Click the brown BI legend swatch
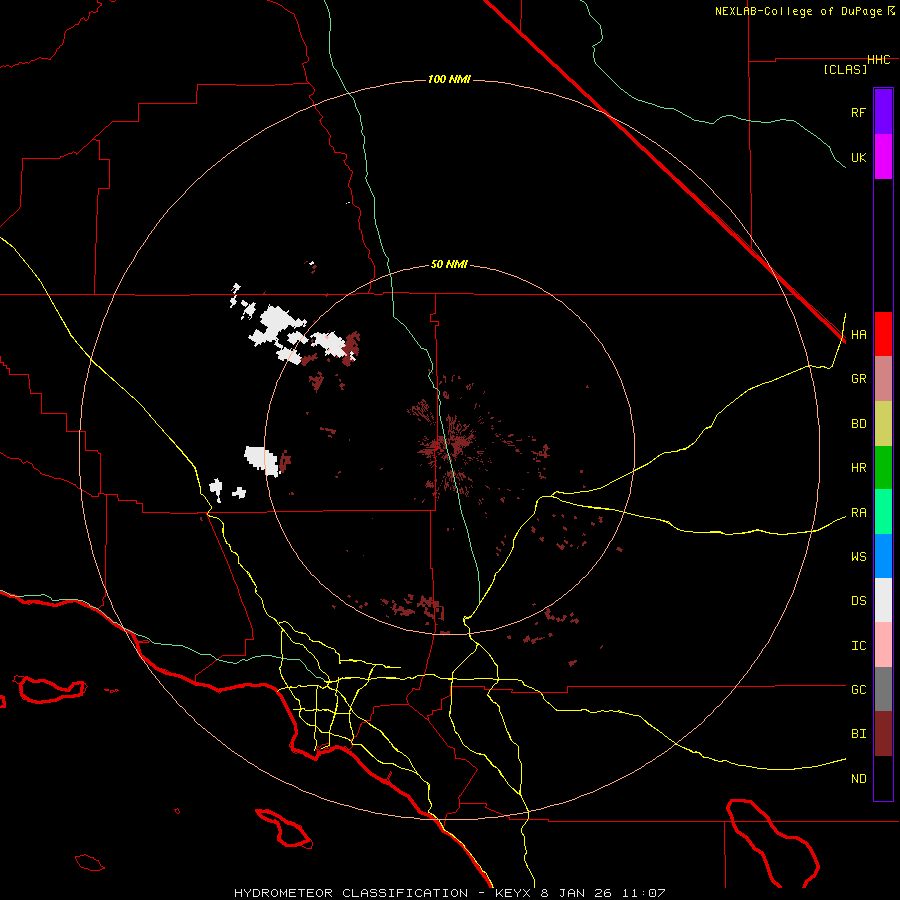The image size is (900, 900). (x=883, y=734)
